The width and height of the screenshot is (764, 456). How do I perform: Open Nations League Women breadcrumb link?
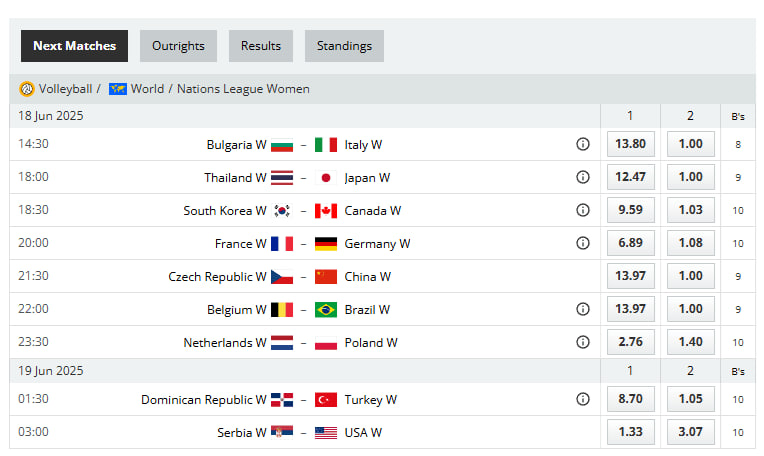243,89
